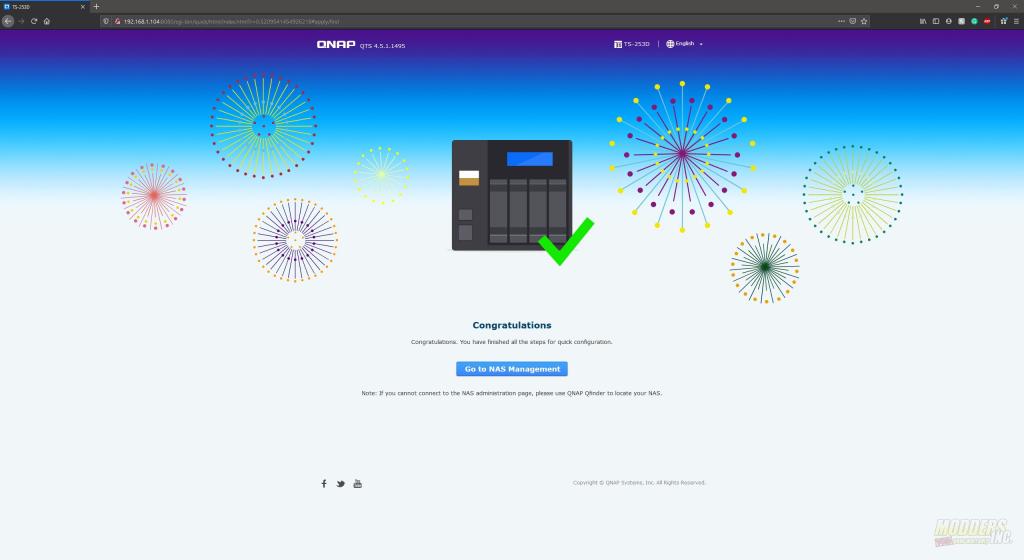Click the note about QNAP Qfinder
The image size is (1024, 560).
[511, 393]
